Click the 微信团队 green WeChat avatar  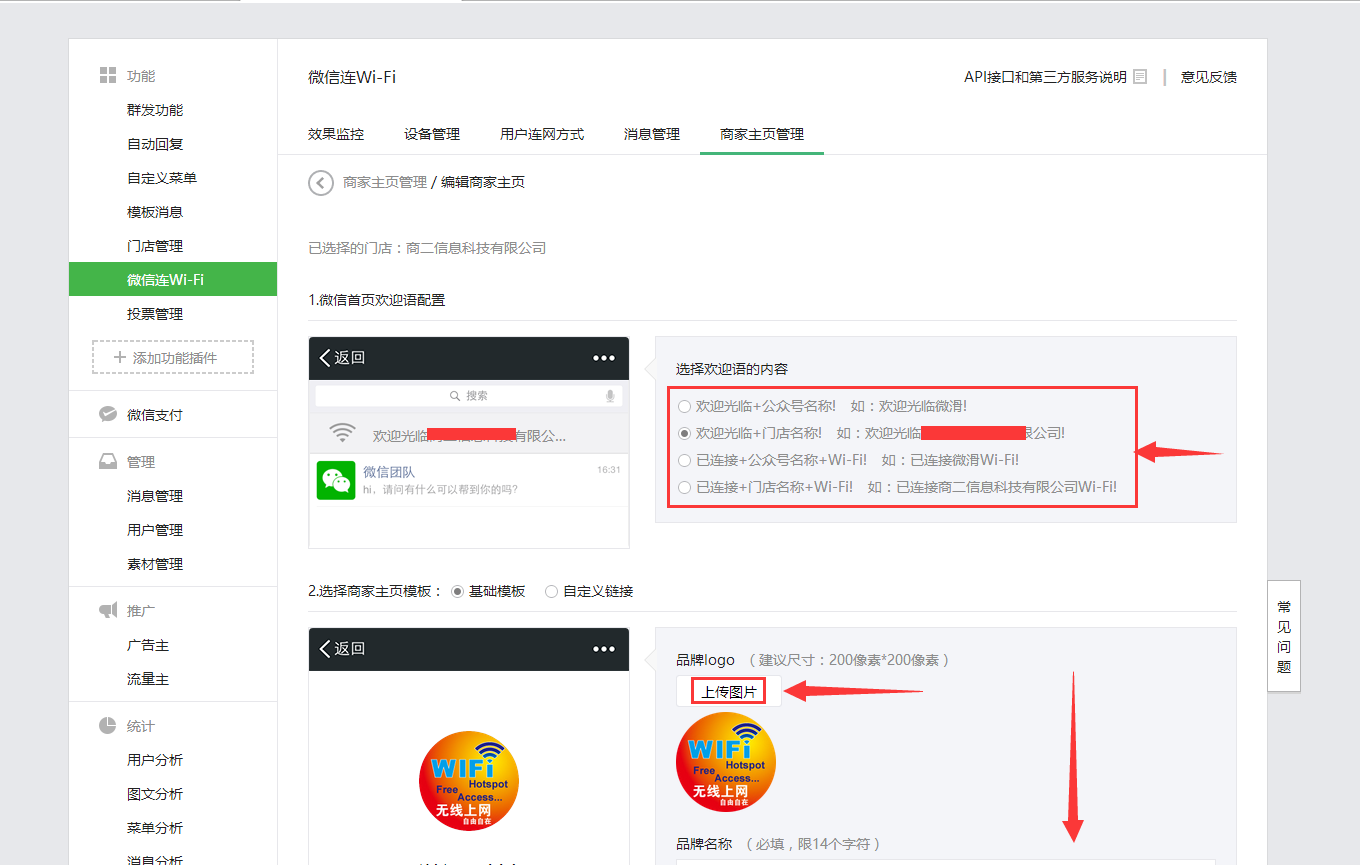click(x=336, y=480)
